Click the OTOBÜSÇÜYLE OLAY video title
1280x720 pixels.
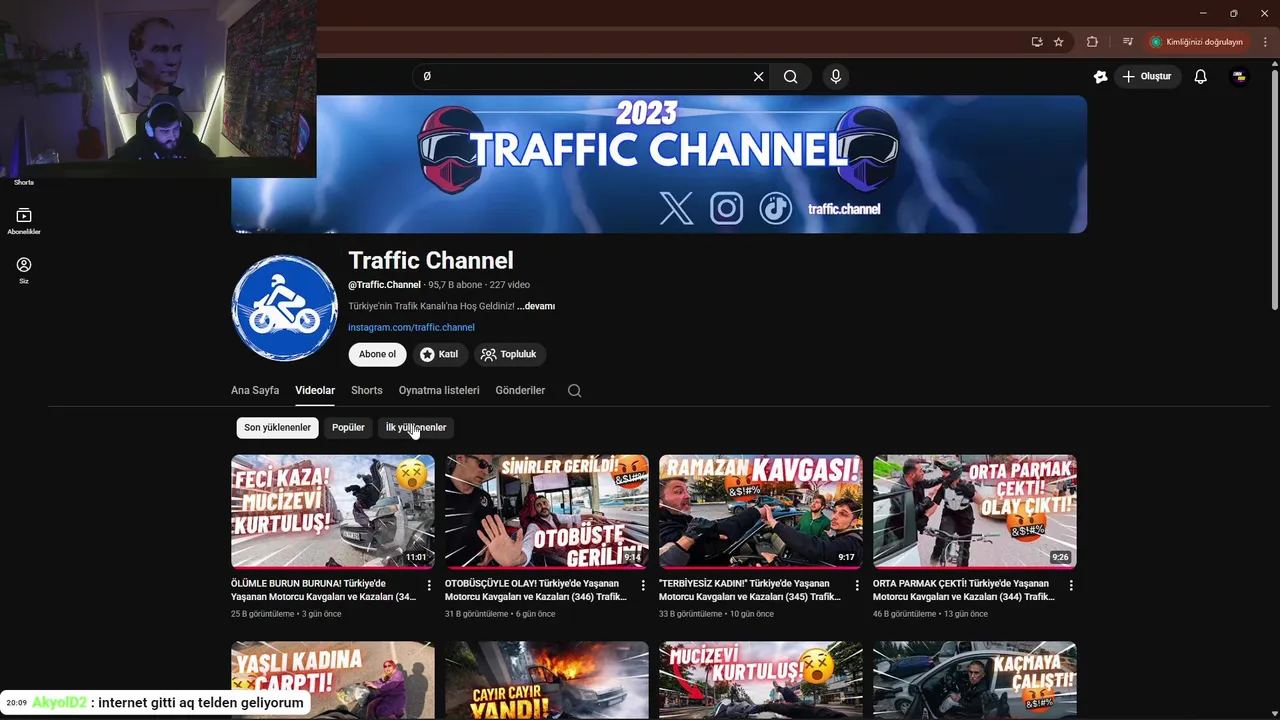(537, 590)
